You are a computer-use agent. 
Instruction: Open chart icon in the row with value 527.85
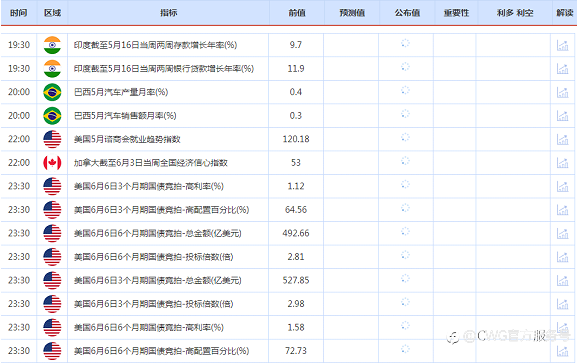[x=562, y=280]
